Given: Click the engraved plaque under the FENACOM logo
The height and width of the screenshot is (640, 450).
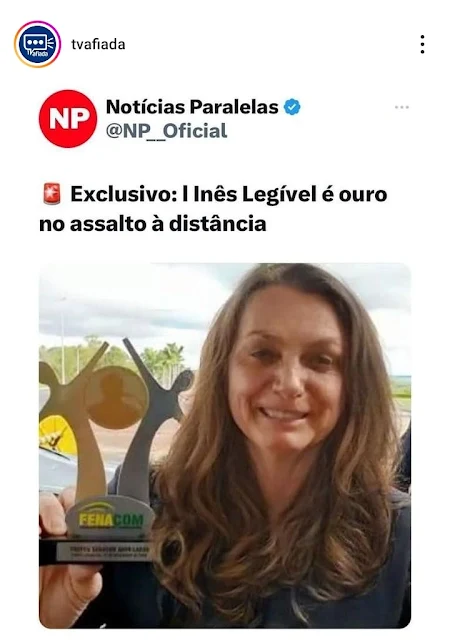Looking at the screenshot, I should [x=103, y=551].
